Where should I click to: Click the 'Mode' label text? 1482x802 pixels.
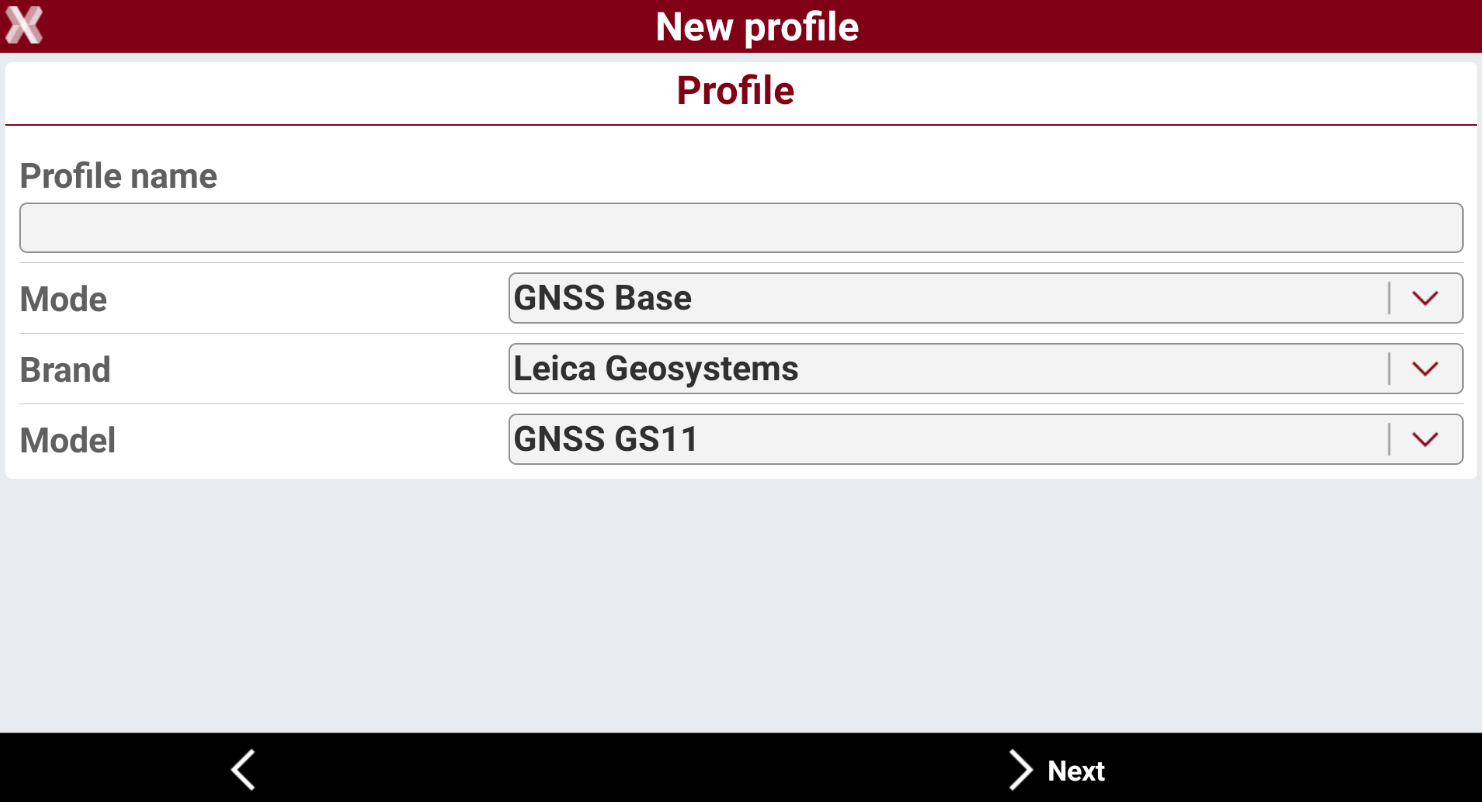(x=64, y=299)
